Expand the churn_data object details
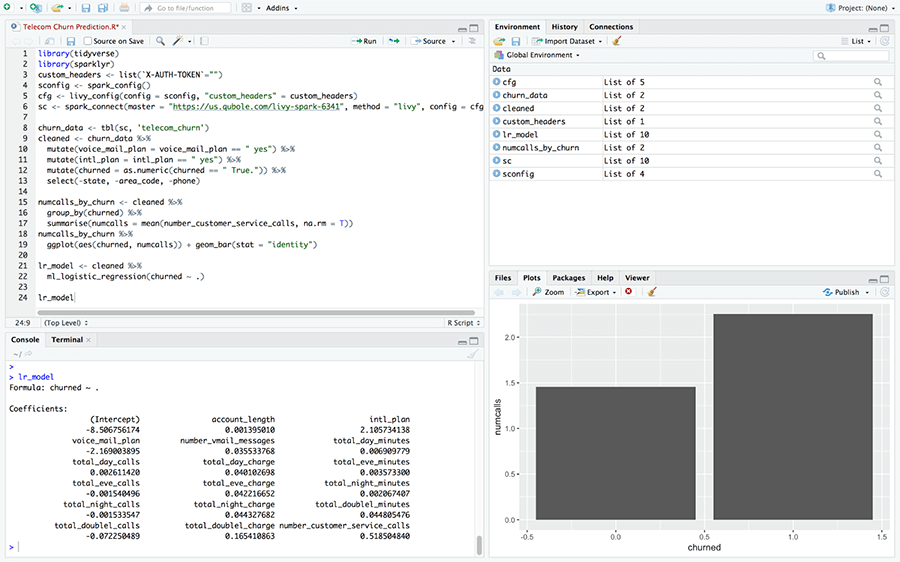 tap(496, 95)
